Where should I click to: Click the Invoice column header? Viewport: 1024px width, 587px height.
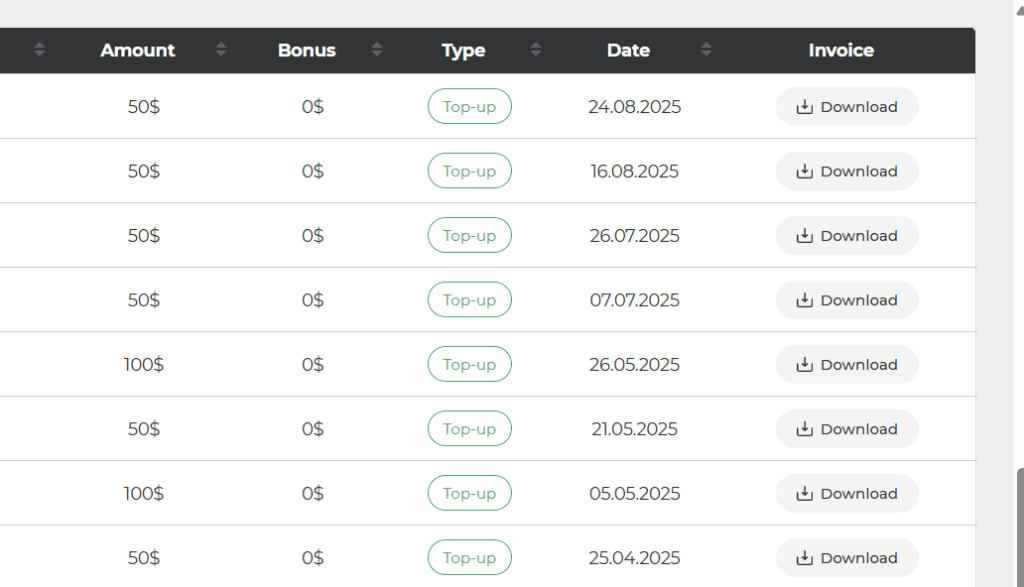click(x=841, y=50)
